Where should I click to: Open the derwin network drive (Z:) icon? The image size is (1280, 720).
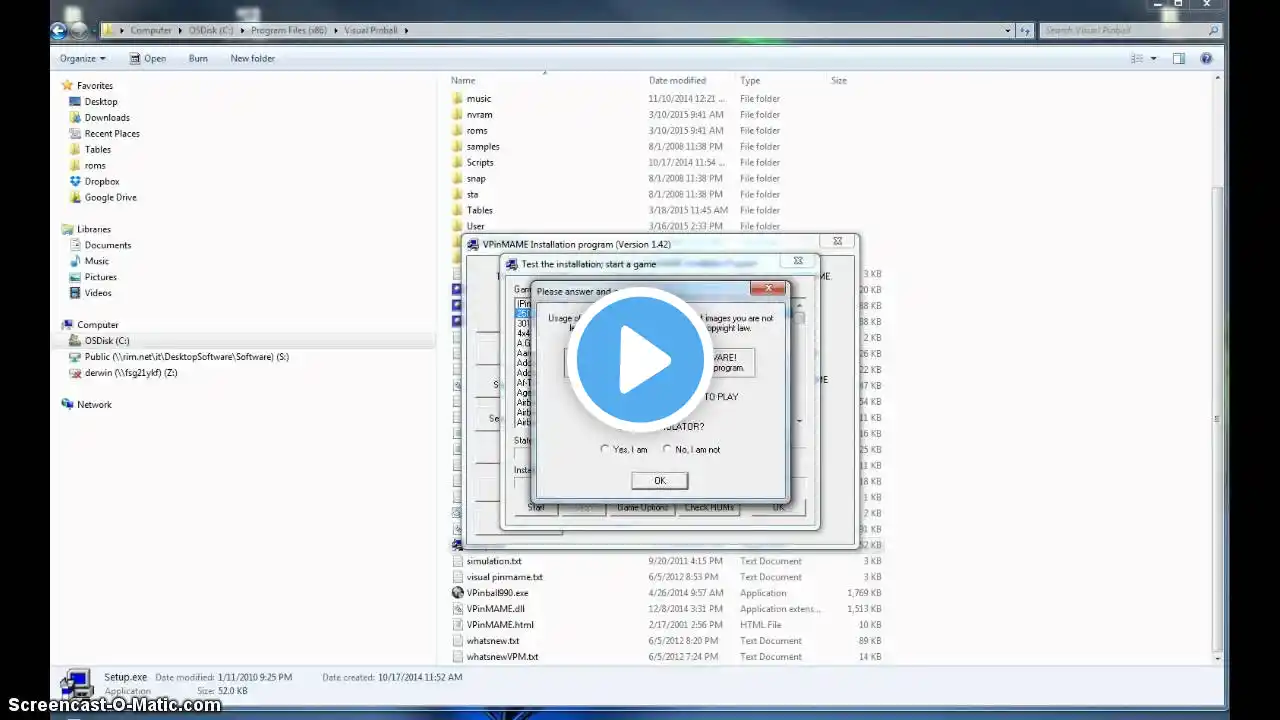tap(75, 373)
